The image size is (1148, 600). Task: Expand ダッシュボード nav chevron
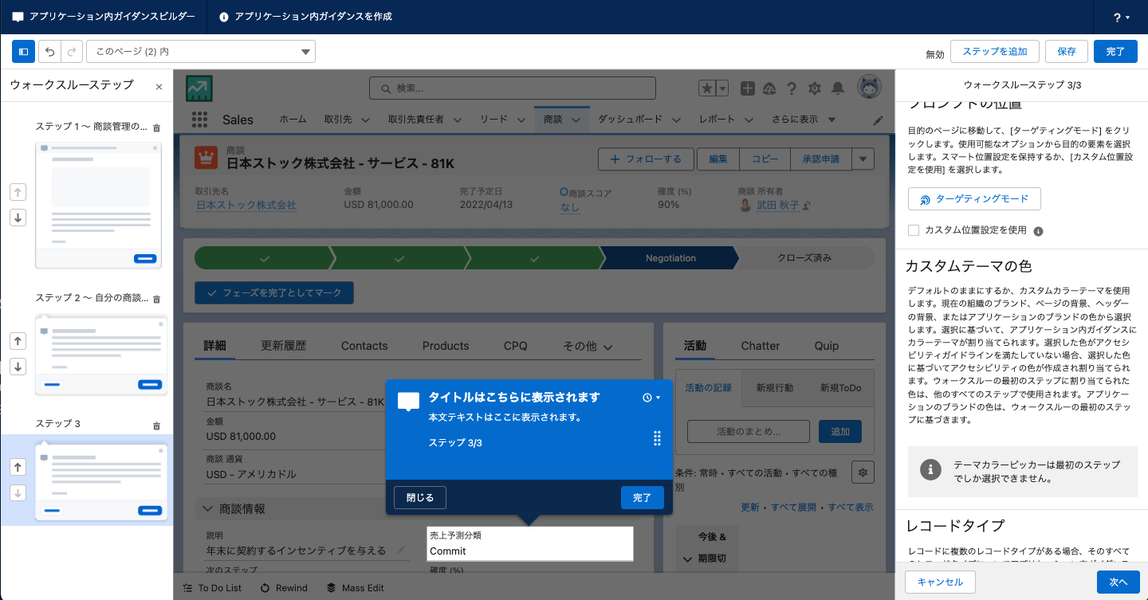tap(676, 120)
